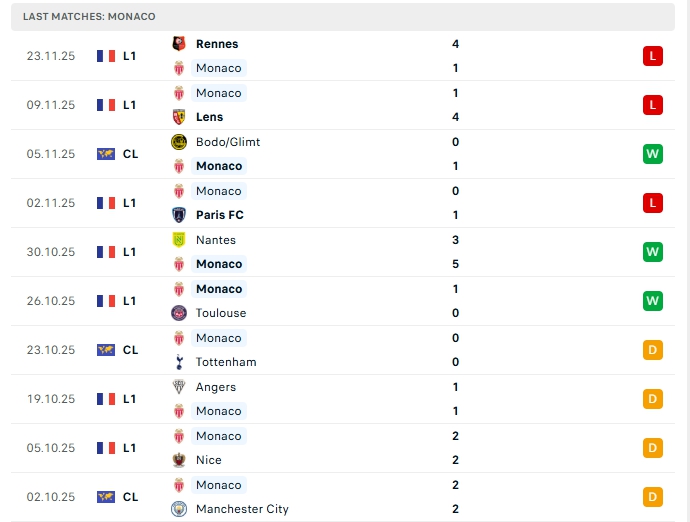Click the Manchester City club crest icon
690x522 pixels.
point(179,509)
